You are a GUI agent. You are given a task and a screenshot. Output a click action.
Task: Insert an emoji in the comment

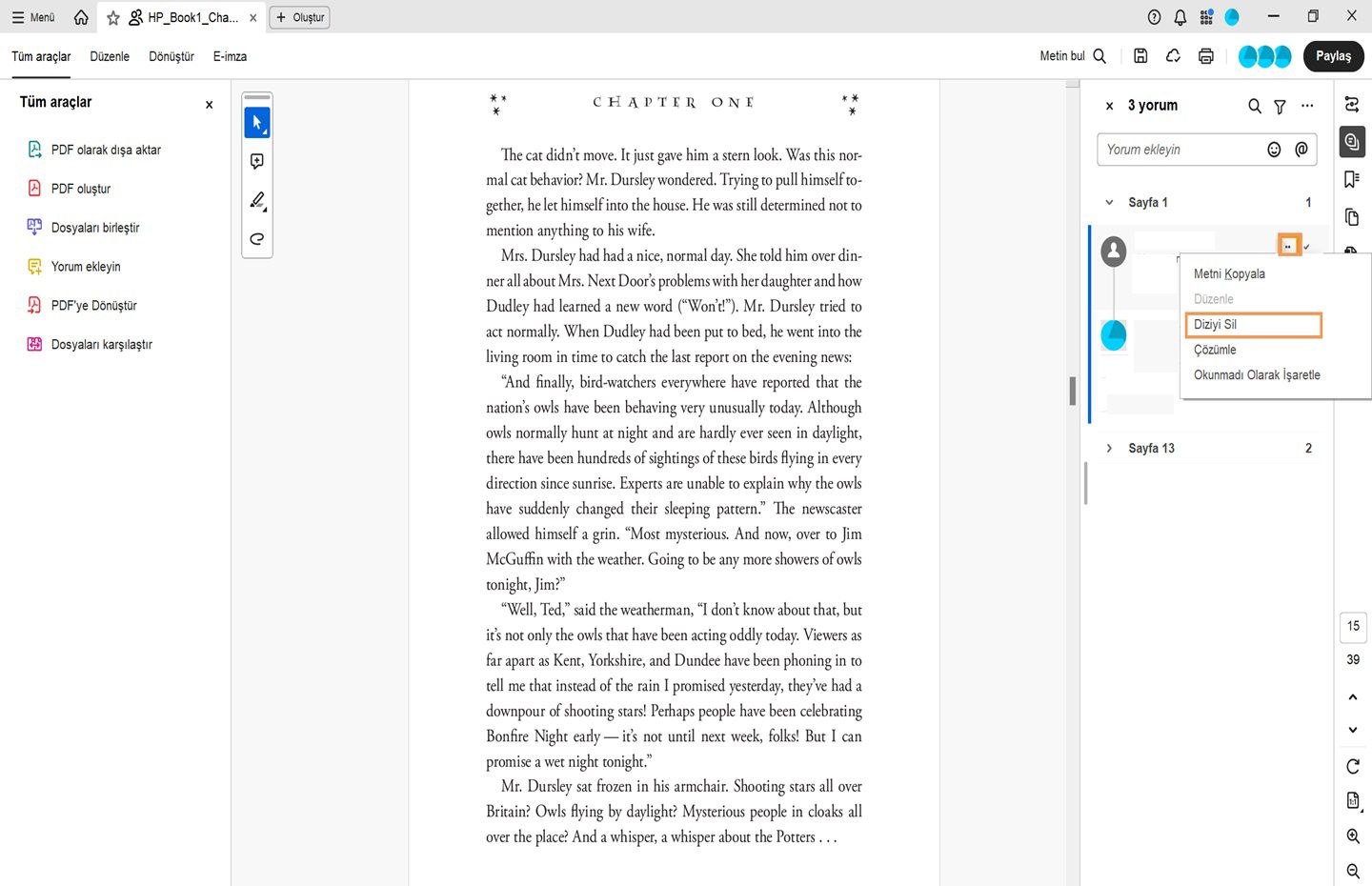(x=1274, y=150)
